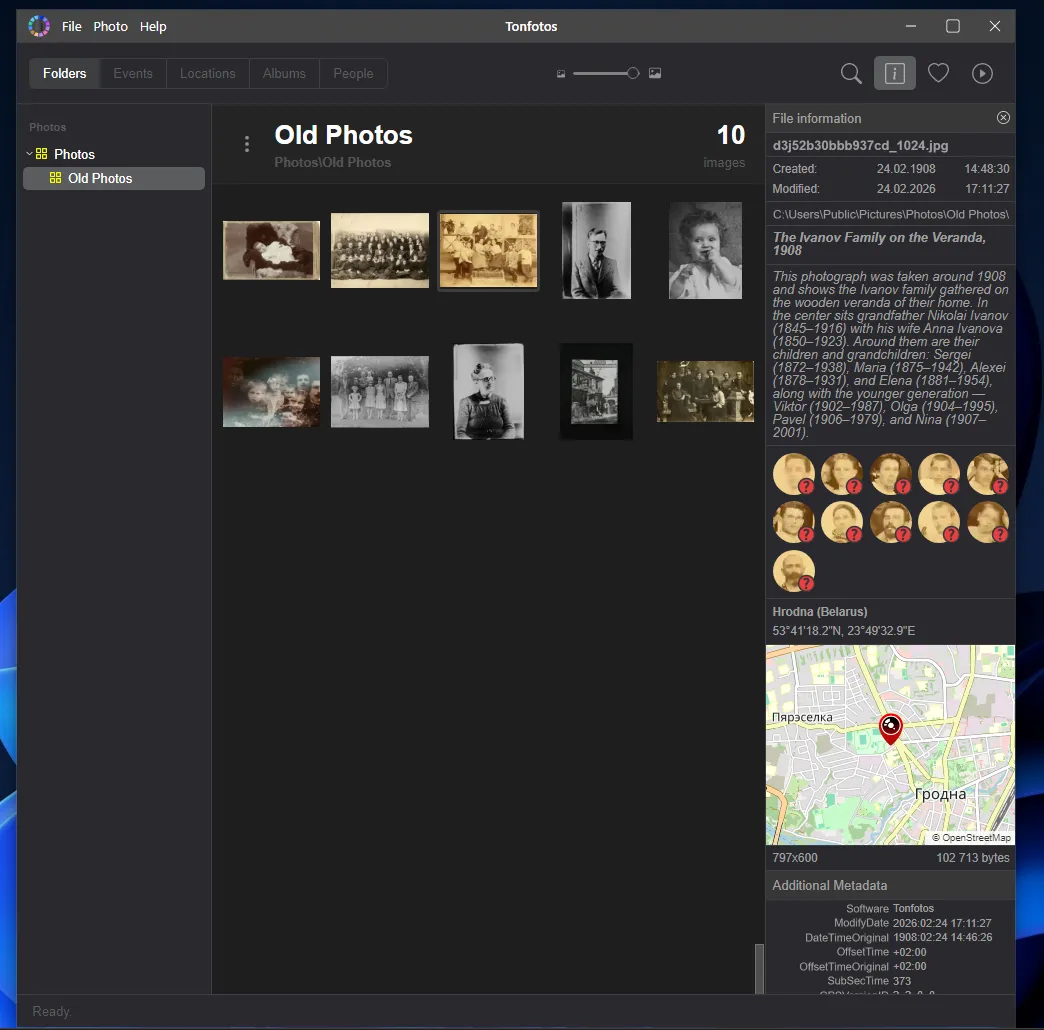The width and height of the screenshot is (1044, 1030).
Task: Click the small thumbnail size icon
Action: pyautogui.click(x=561, y=74)
